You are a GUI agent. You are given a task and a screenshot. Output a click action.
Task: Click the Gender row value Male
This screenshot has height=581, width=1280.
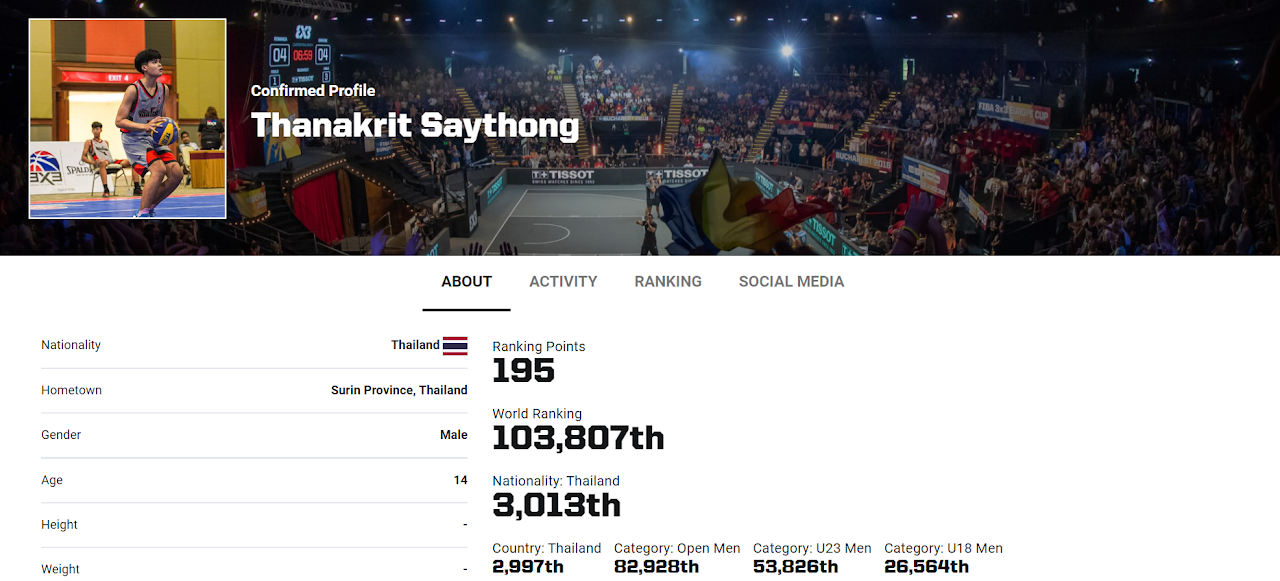point(453,435)
